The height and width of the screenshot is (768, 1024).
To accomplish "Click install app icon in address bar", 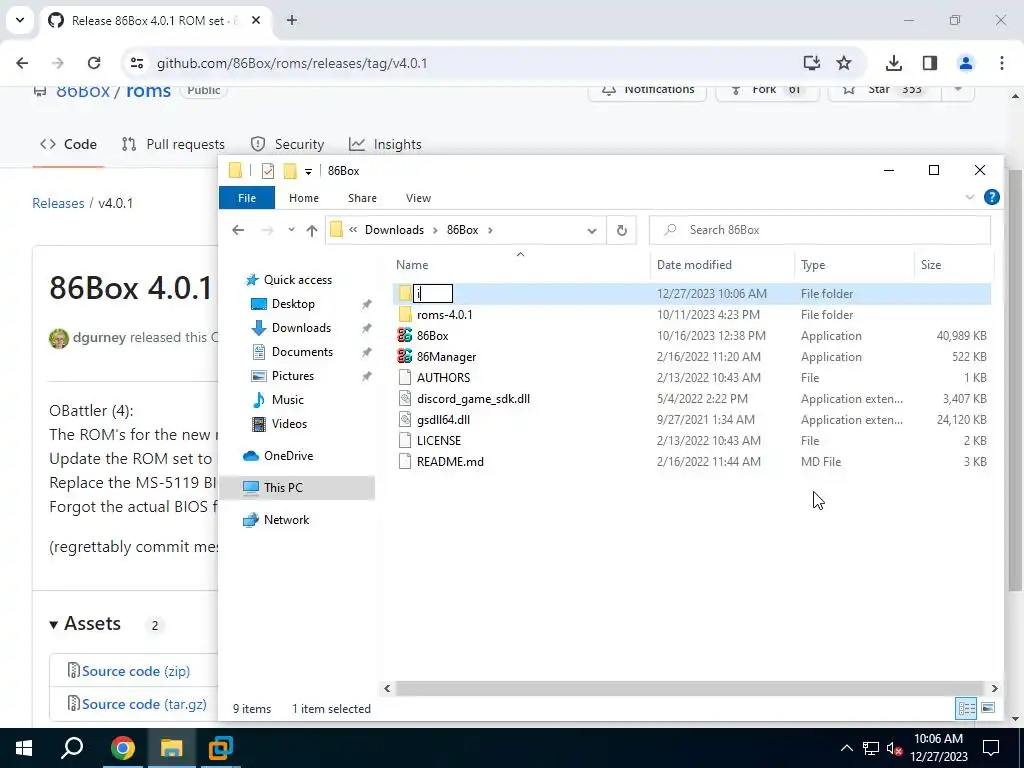I will tap(811, 63).
